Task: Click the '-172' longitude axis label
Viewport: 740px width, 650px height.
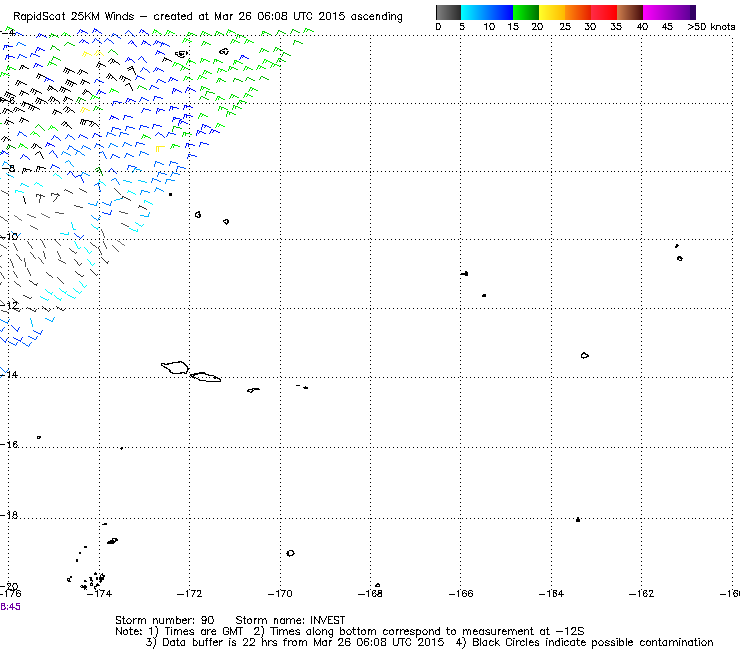Action: click(x=189, y=593)
